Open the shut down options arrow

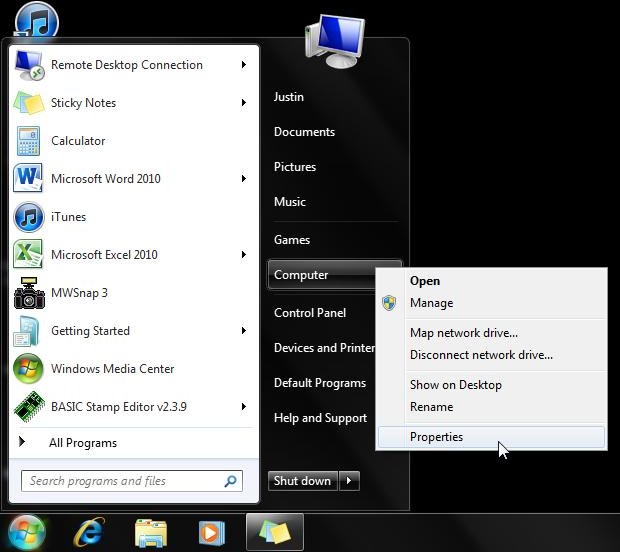tap(350, 481)
